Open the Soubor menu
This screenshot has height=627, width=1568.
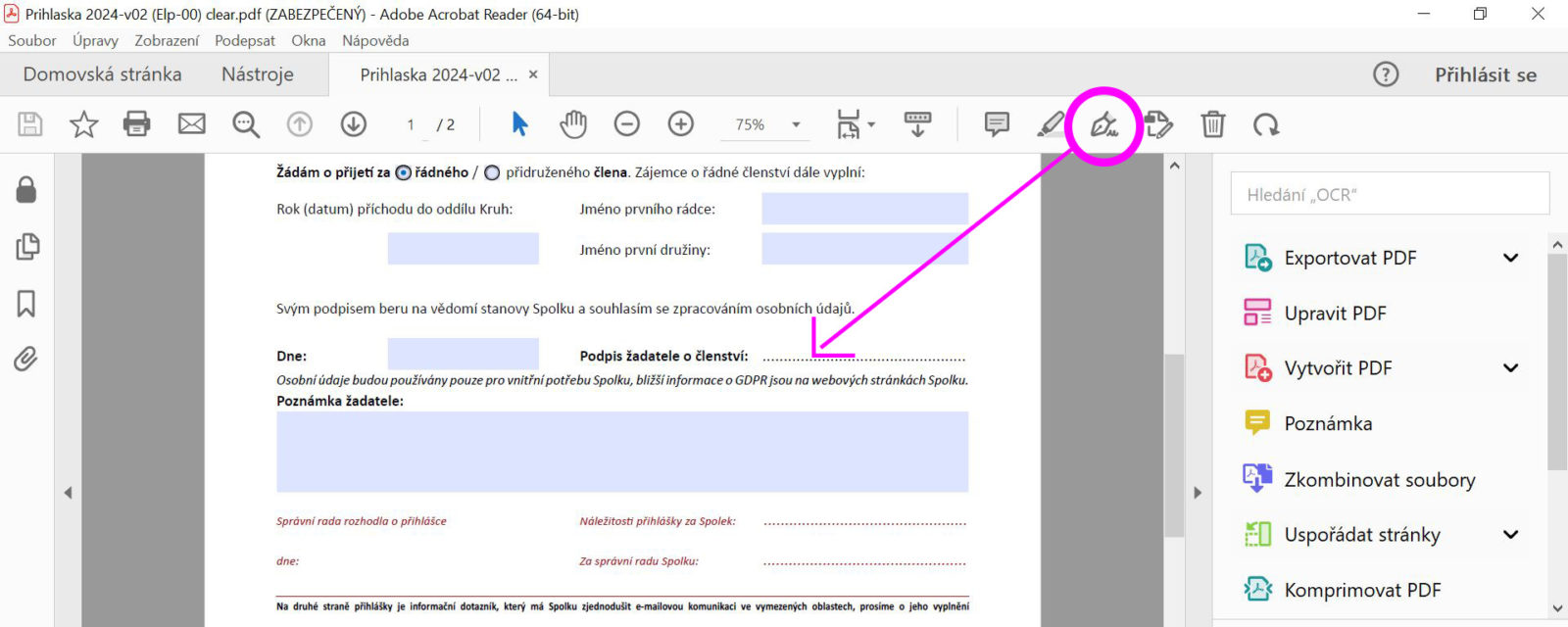click(32, 40)
